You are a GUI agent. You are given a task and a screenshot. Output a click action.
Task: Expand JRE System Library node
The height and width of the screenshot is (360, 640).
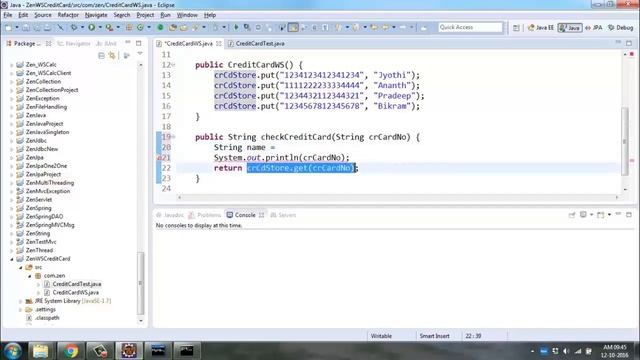click(20, 301)
